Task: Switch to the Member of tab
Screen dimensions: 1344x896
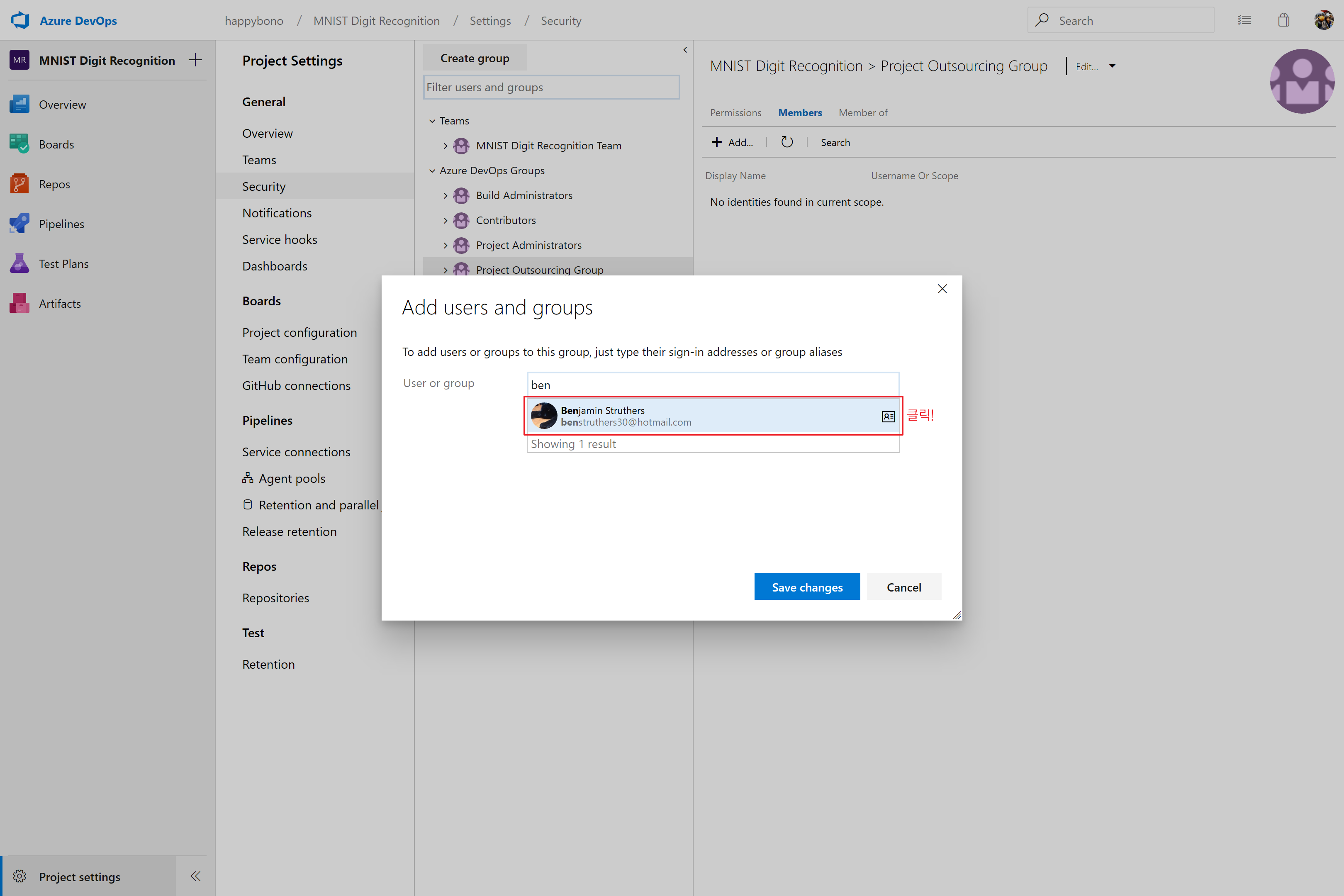Action: point(863,112)
